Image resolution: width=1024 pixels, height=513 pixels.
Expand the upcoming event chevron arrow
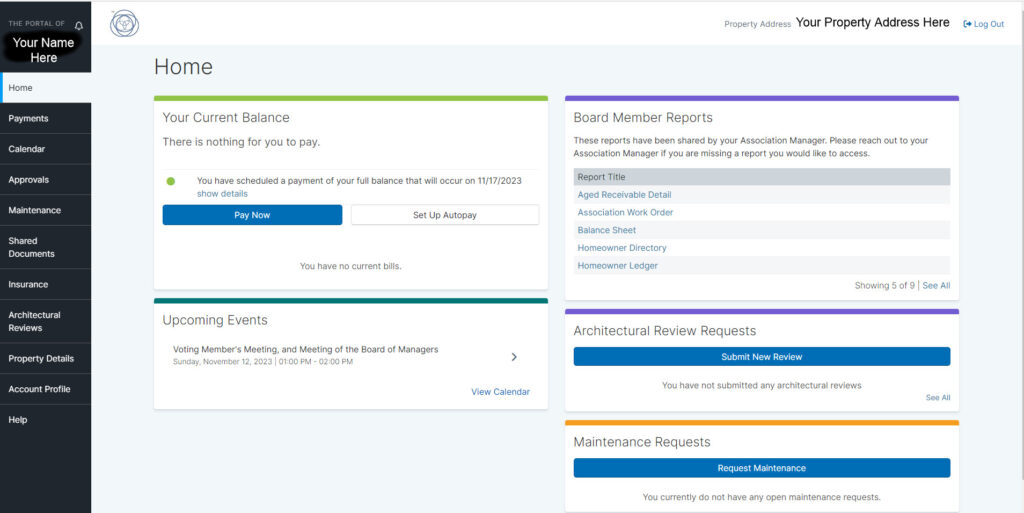coord(514,356)
